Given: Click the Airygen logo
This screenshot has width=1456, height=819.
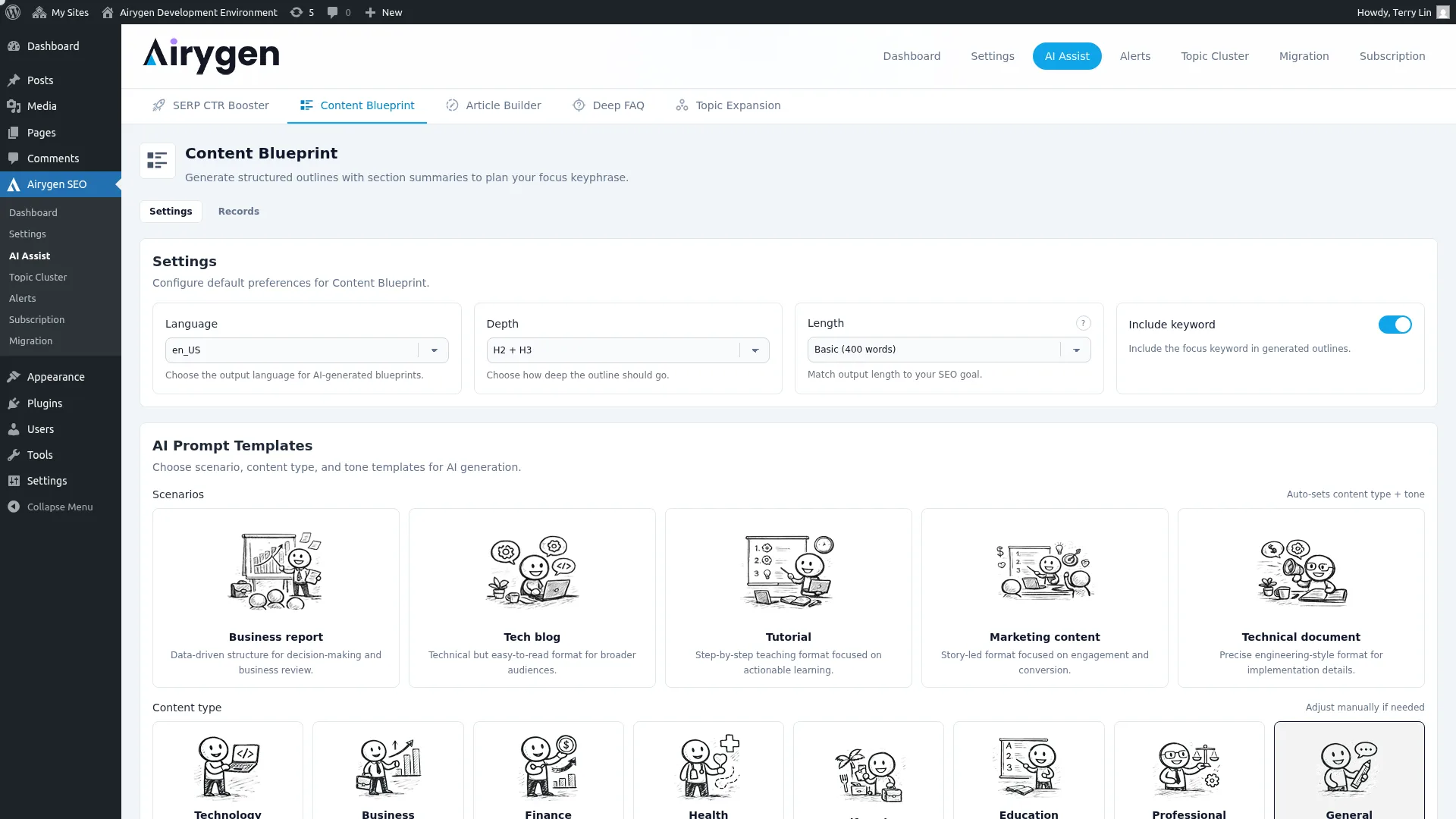Looking at the screenshot, I should click(211, 56).
